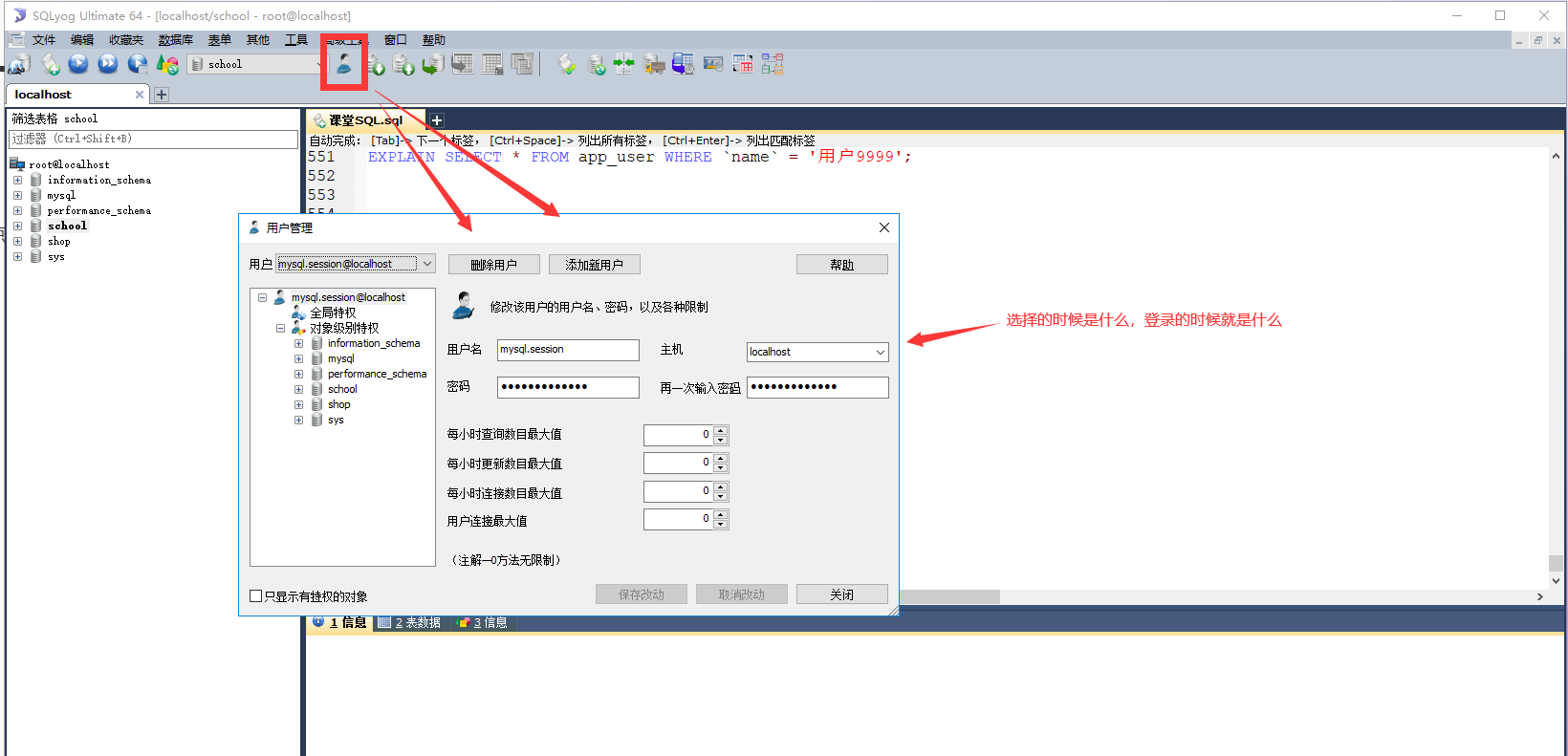Open the 窗口 menu
The width and height of the screenshot is (1568, 756).
(x=396, y=40)
